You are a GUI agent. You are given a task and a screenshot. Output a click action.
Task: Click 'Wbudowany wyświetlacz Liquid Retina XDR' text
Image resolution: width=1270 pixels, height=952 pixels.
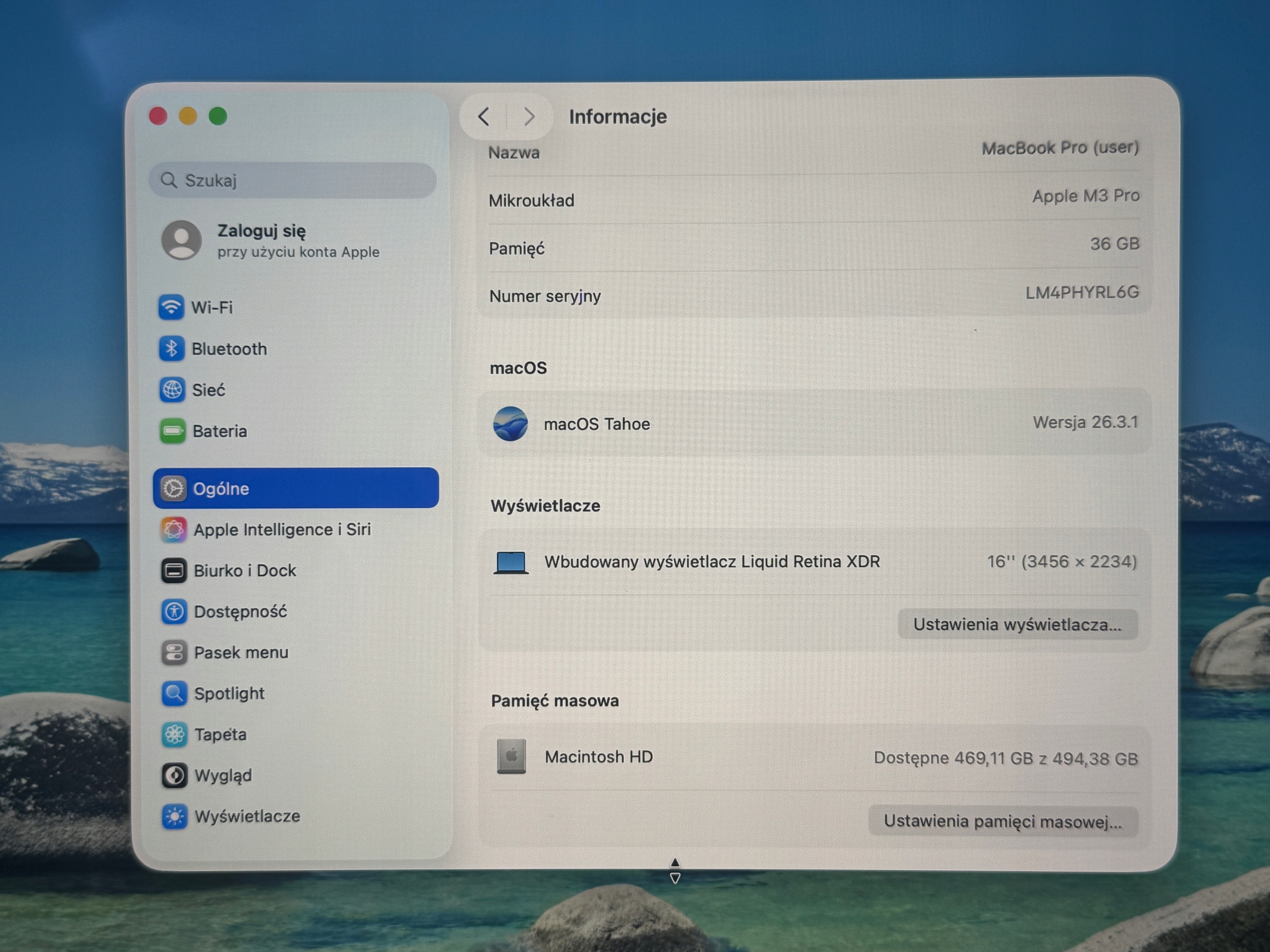[x=712, y=561]
